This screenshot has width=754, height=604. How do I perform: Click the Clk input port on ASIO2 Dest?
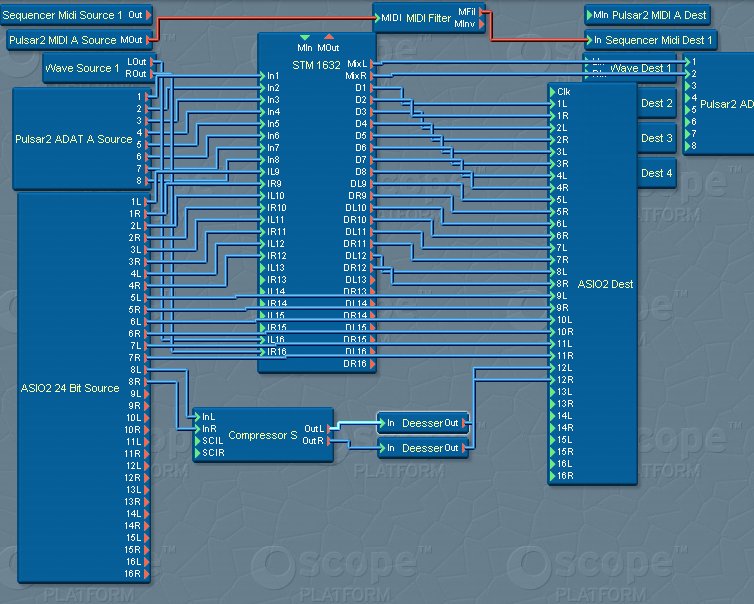pyautogui.click(x=553, y=92)
